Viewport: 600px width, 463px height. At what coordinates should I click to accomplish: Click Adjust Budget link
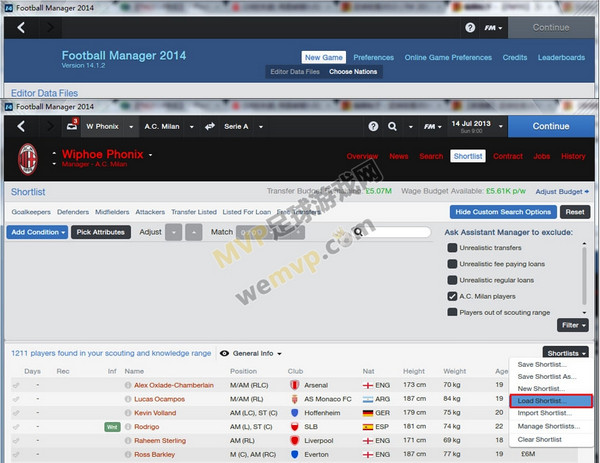[562, 192]
